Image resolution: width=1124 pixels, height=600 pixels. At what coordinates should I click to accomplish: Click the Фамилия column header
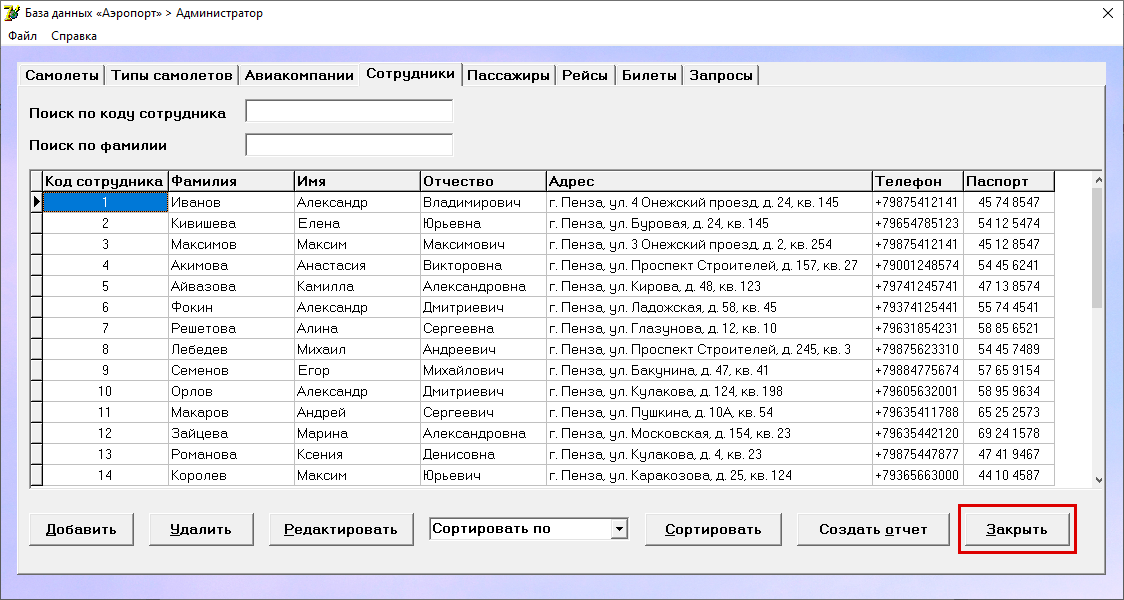pos(231,181)
